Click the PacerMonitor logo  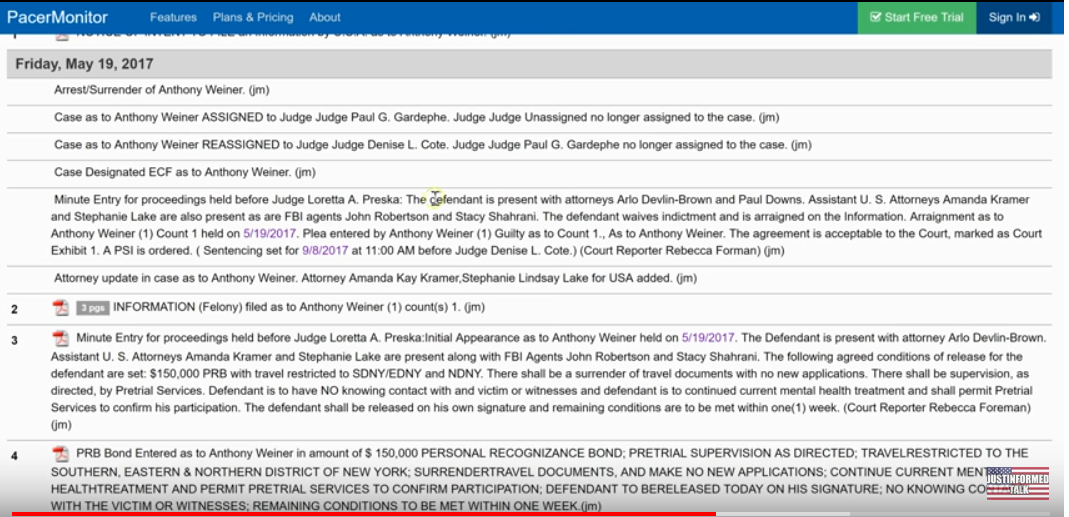click(x=57, y=17)
